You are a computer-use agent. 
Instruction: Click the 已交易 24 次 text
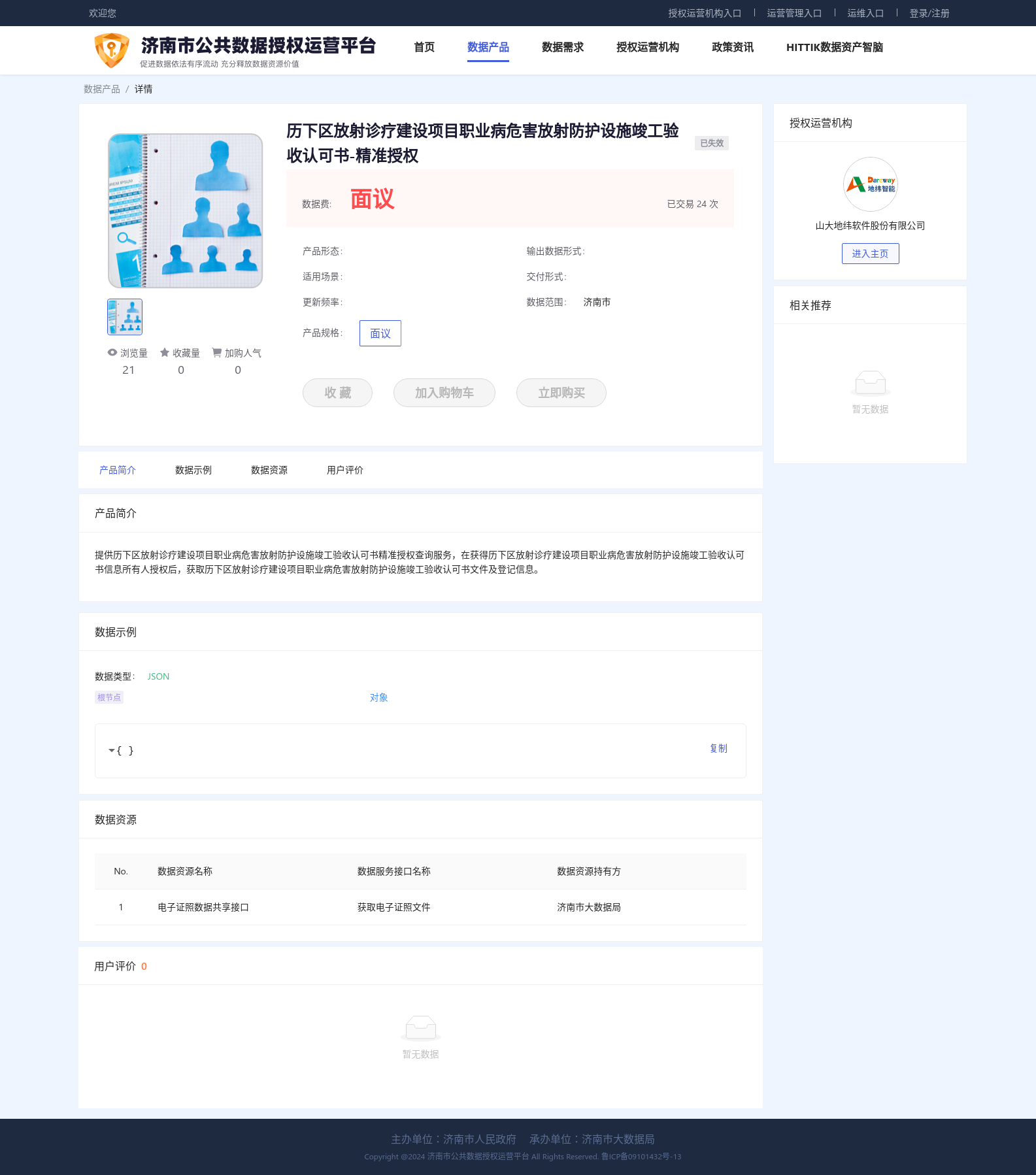click(x=692, y=204)
